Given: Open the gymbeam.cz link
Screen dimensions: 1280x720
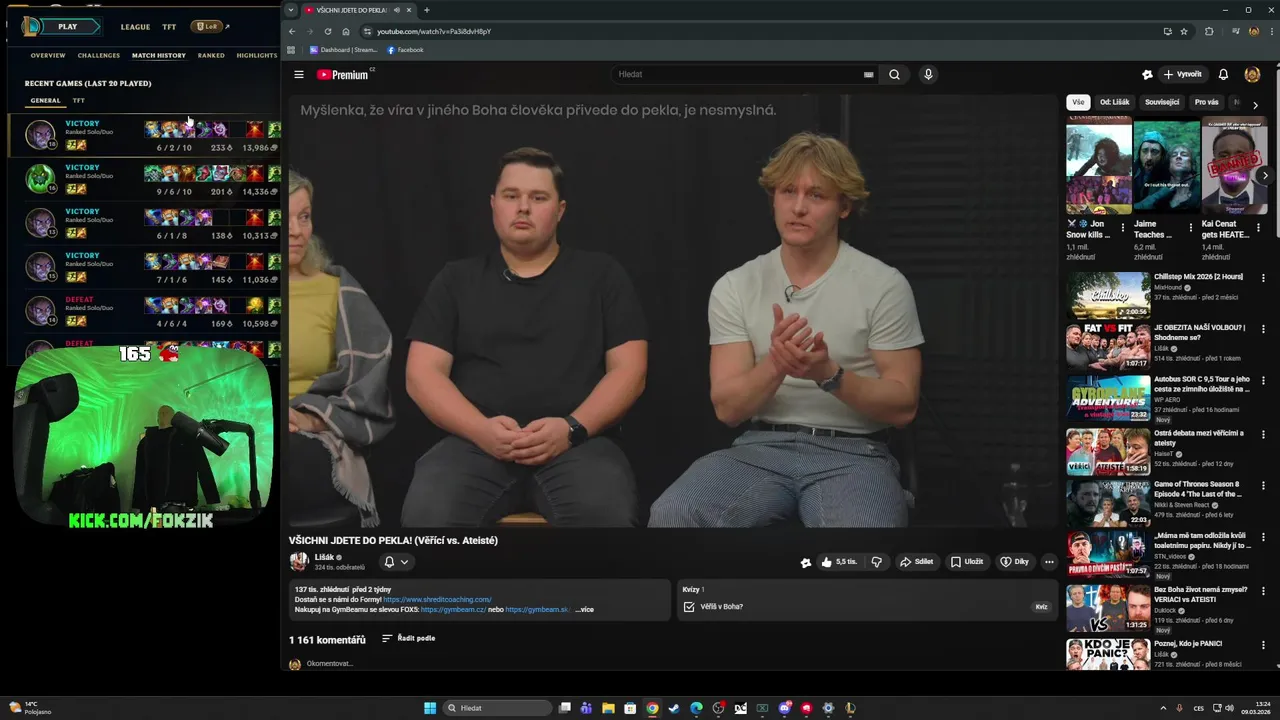Looking at the screenshot, I should [x=453, y=609].
